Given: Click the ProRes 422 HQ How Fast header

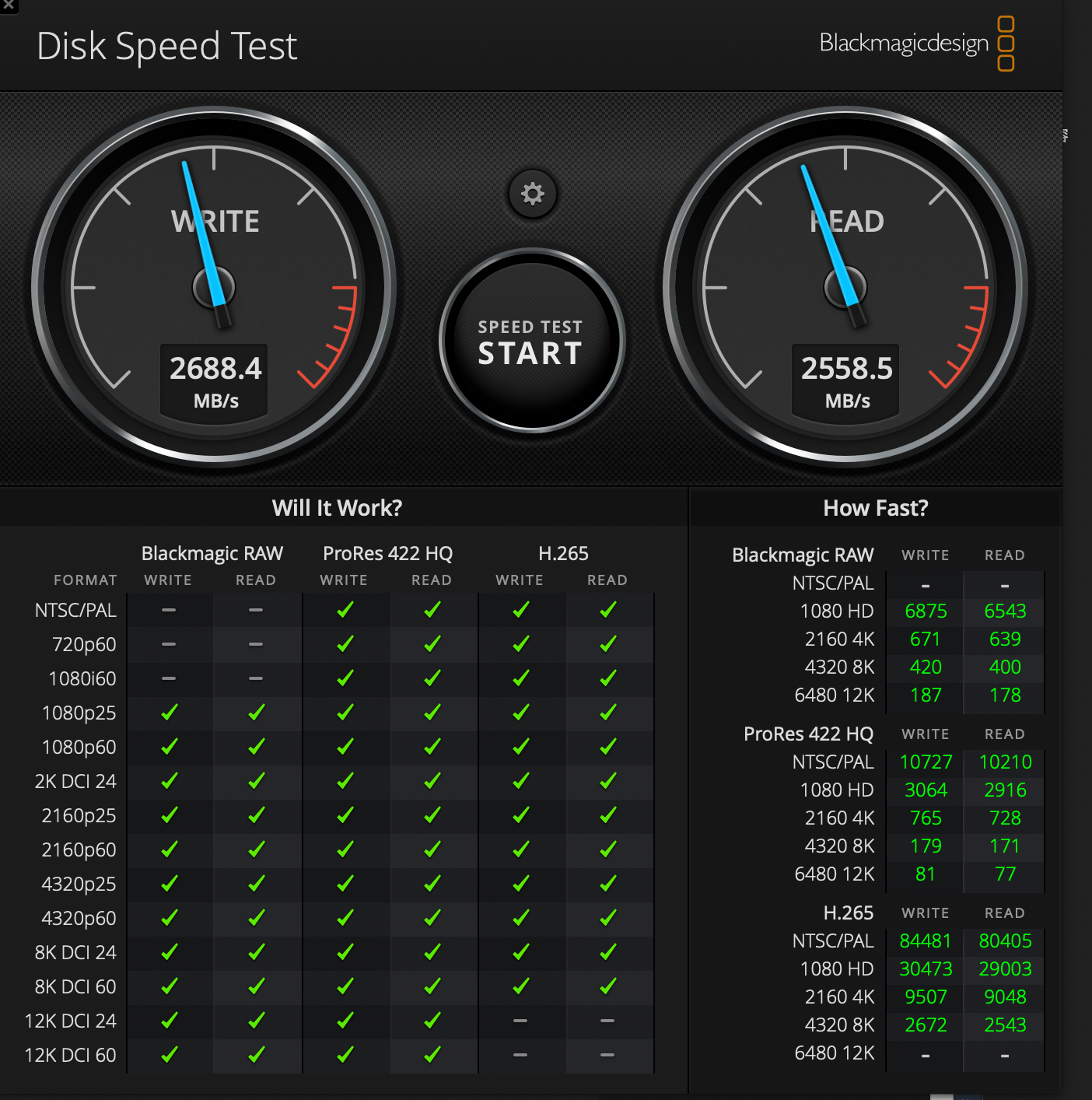Looking at the screenshot, I should pyautogui.click(x=808, y=734).
